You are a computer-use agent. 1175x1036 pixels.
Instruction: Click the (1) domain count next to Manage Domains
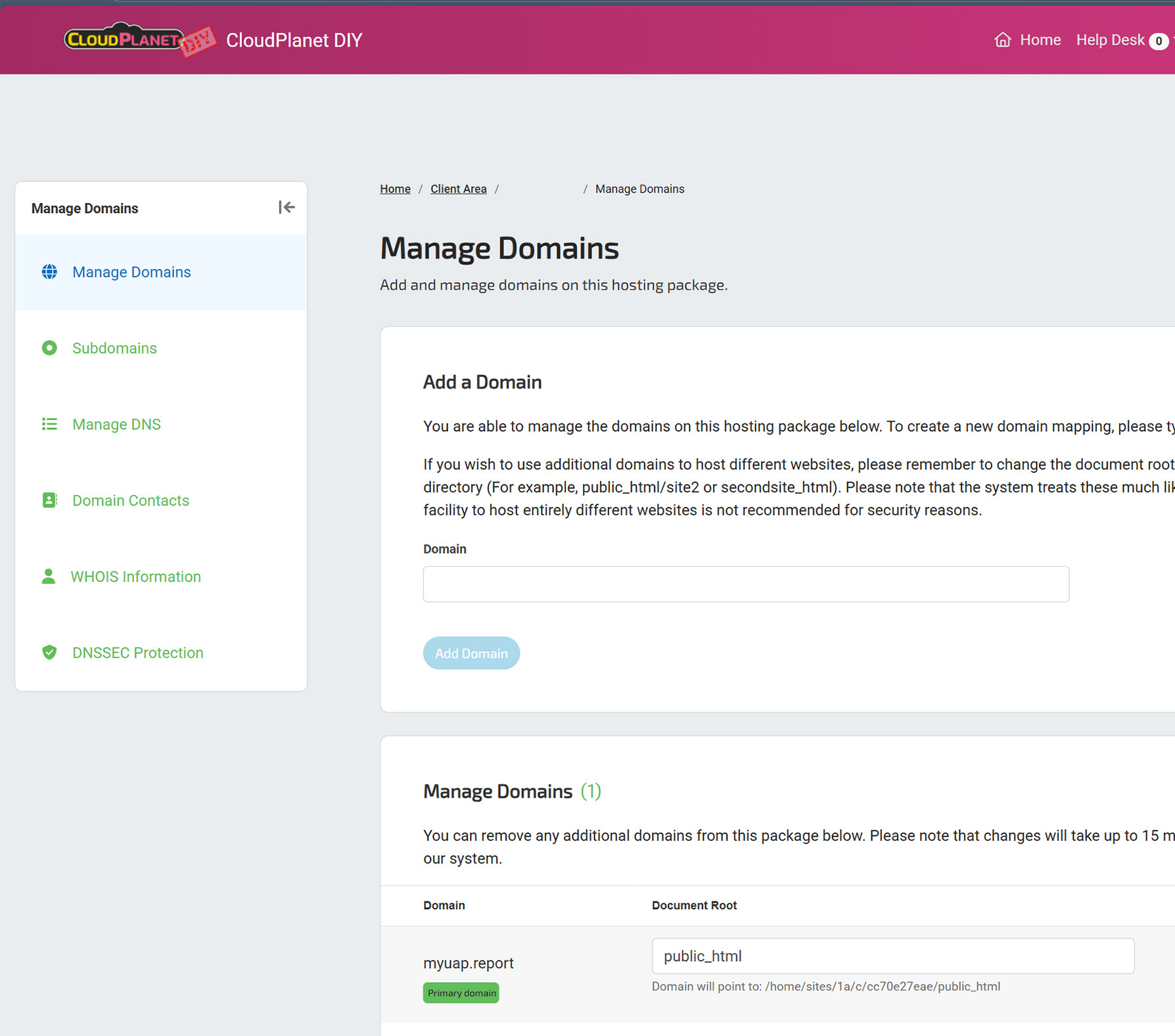coord(591,791)
